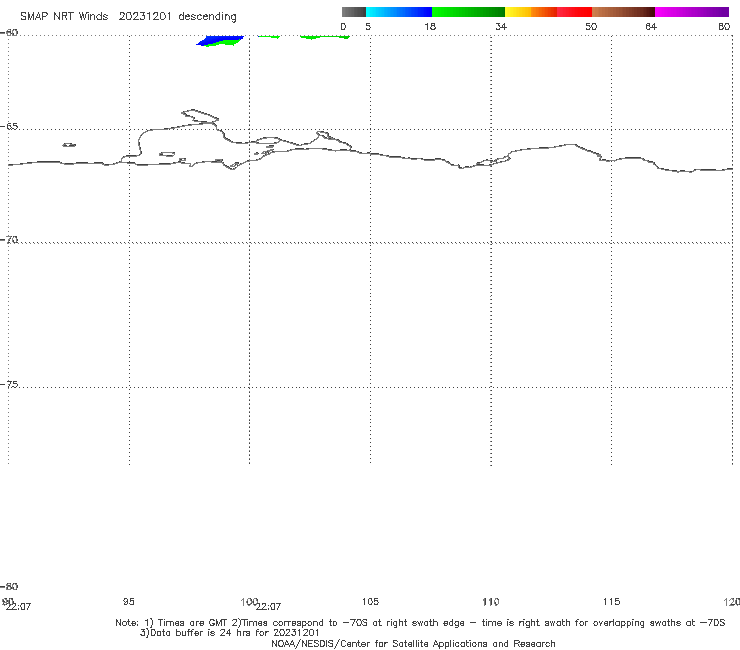The image size is (740, 650).
Task: Click the note line 'Times are GMT'
Action: click(193, 623)
